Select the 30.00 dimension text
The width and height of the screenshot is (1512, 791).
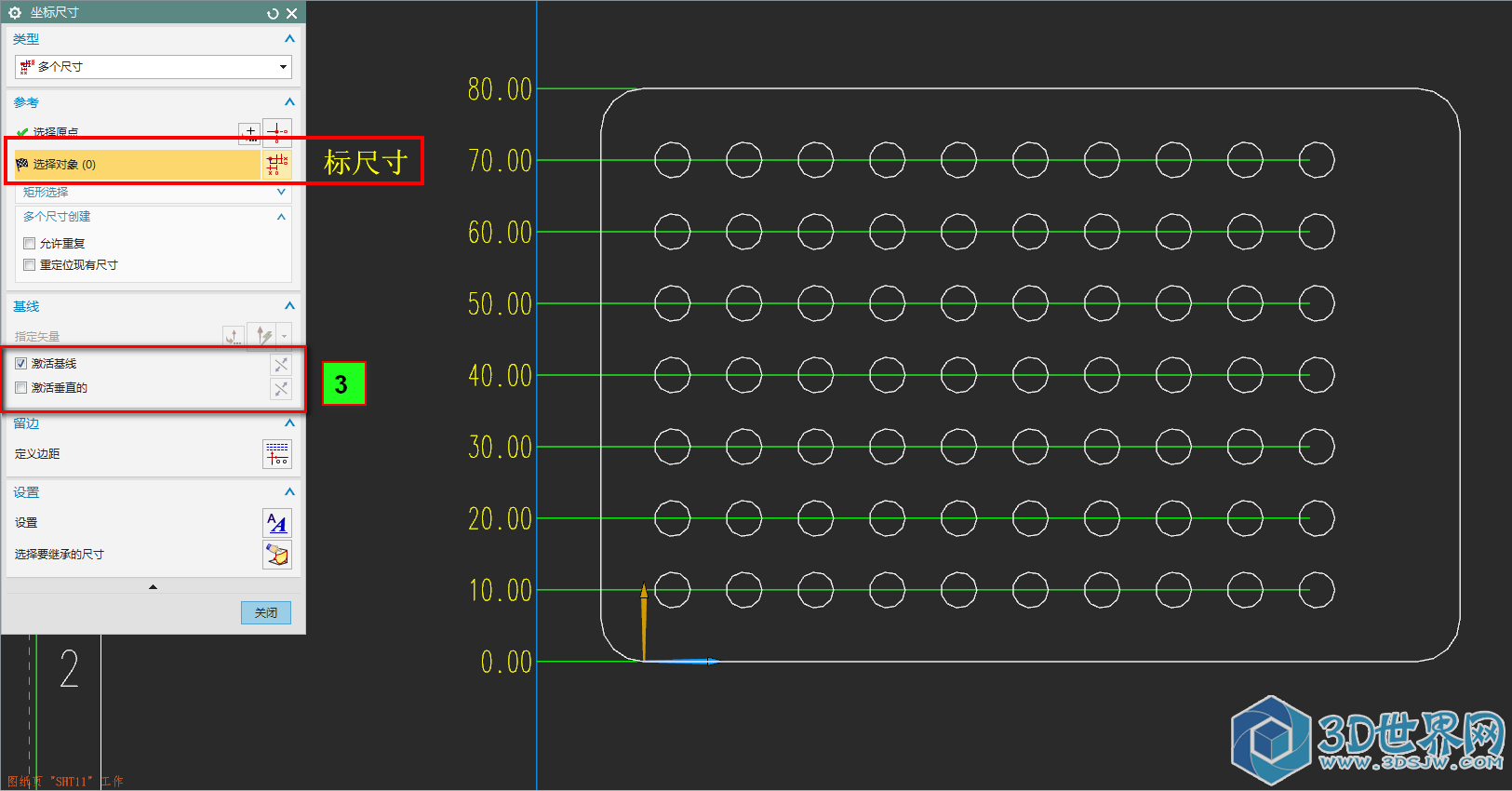pyautogui.click(x=500, y=448)
